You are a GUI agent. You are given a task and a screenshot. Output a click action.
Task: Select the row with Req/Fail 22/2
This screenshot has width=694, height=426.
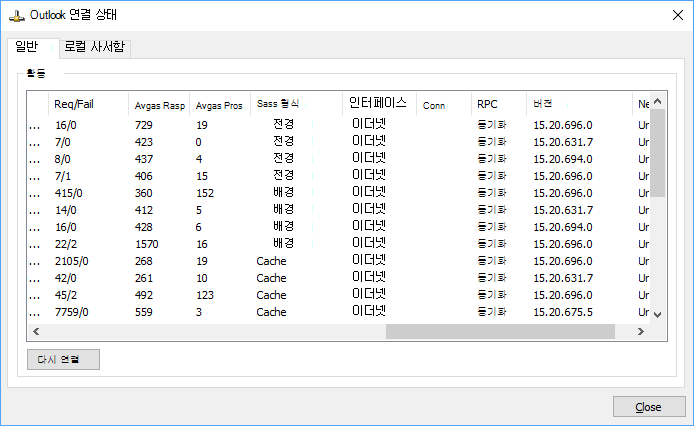339,244
